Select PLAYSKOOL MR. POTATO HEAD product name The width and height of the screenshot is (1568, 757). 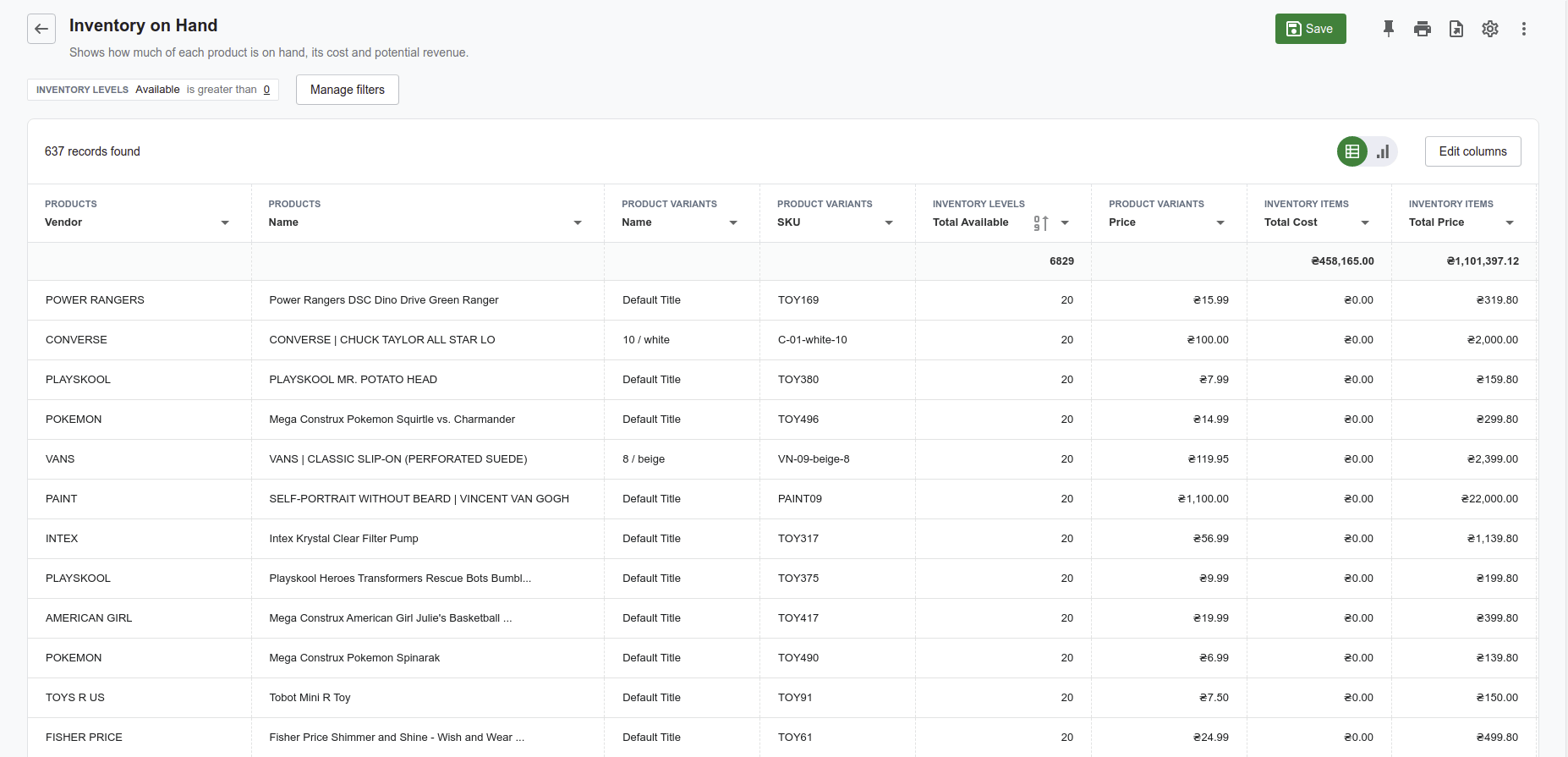[354, 380]
